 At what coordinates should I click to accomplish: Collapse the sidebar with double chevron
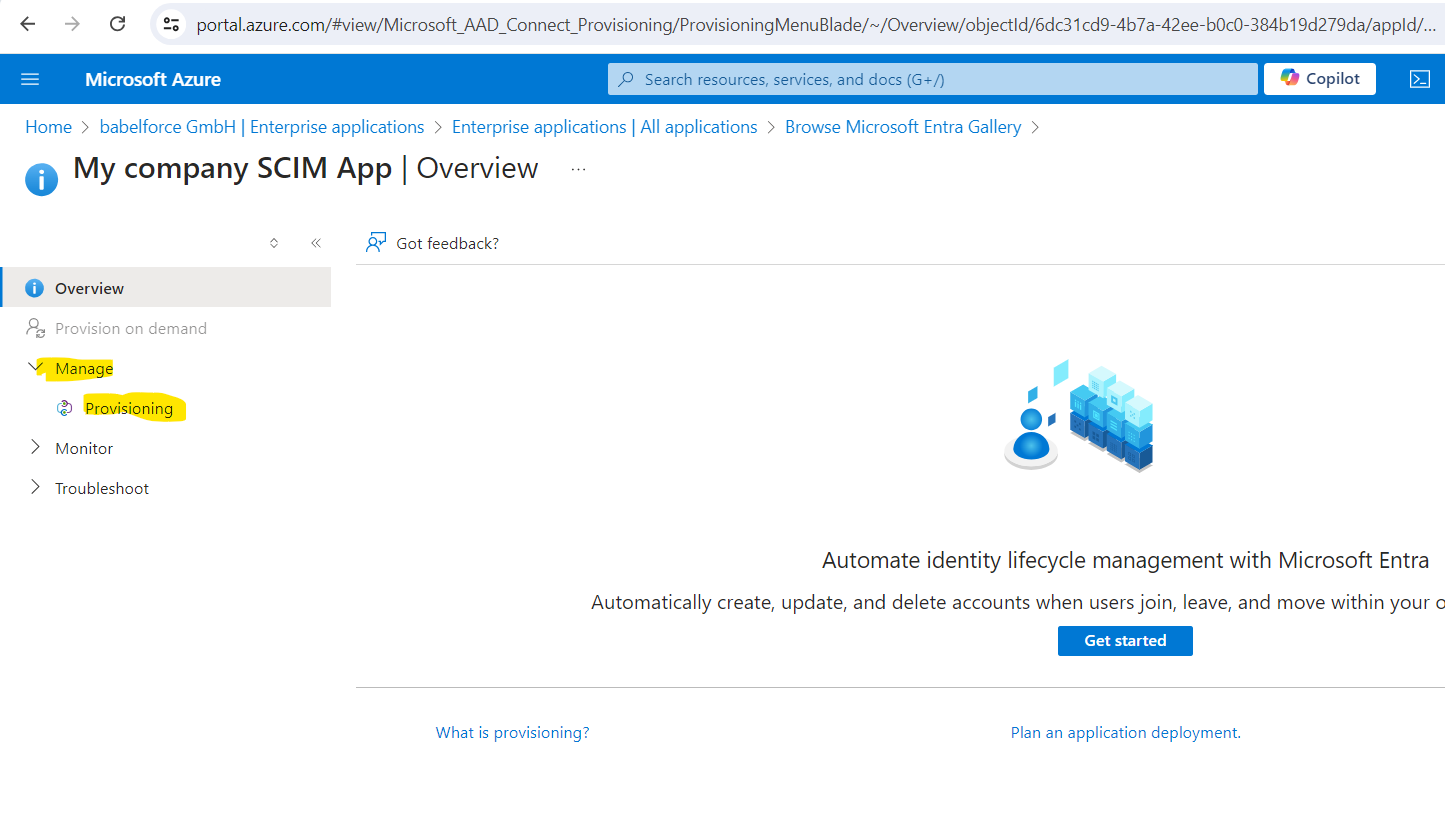point(316,243)
